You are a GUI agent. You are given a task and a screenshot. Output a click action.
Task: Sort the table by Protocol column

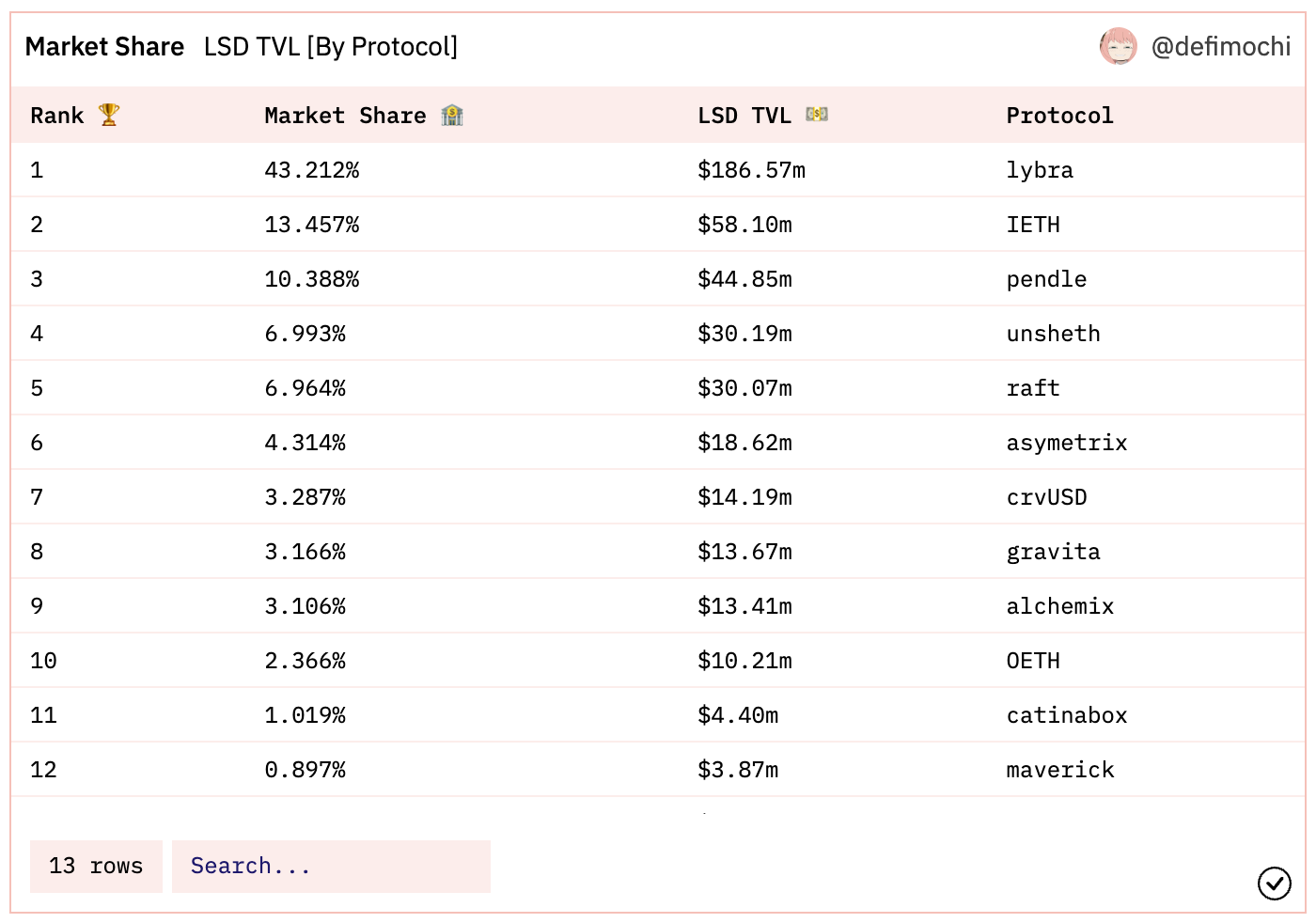pos(1059,115)
